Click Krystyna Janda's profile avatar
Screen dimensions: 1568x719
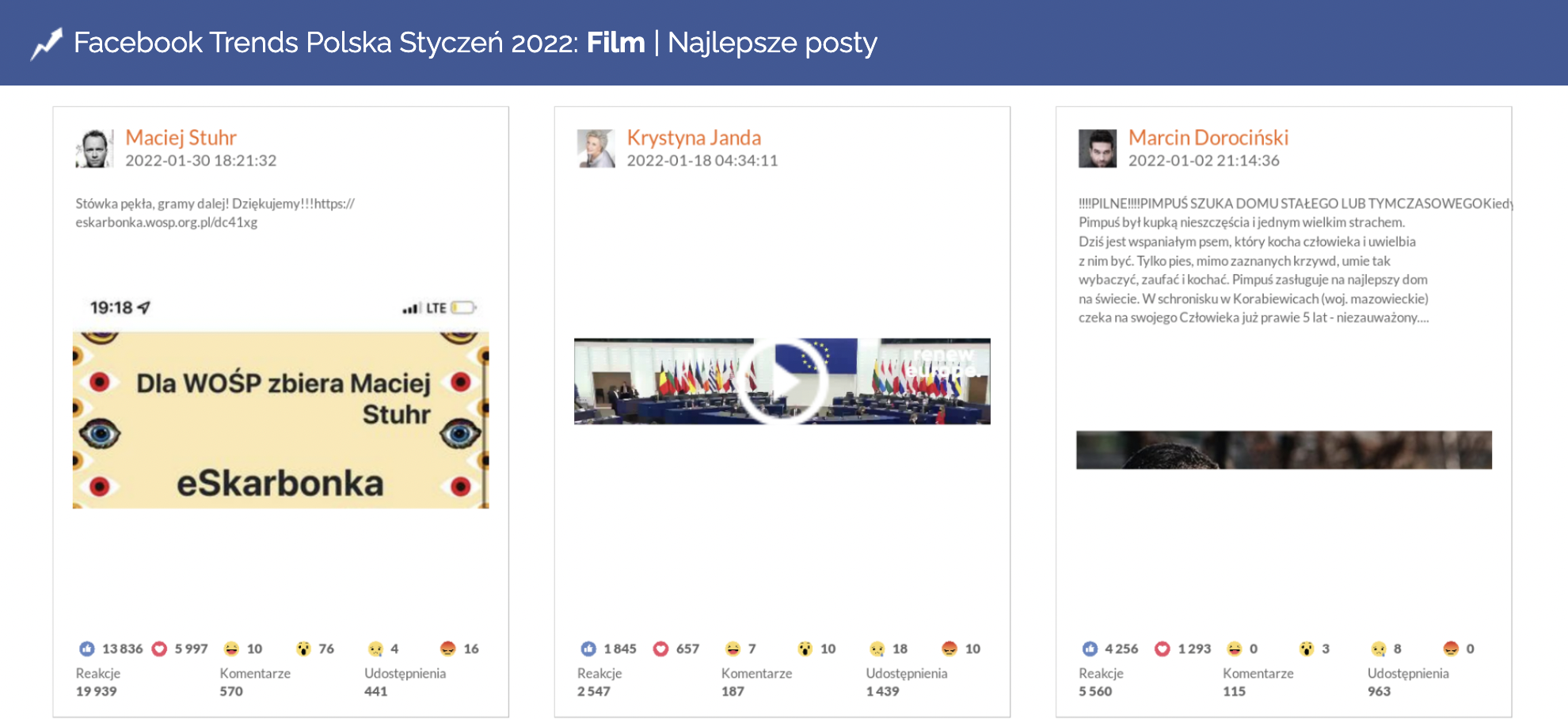[596, 148]
